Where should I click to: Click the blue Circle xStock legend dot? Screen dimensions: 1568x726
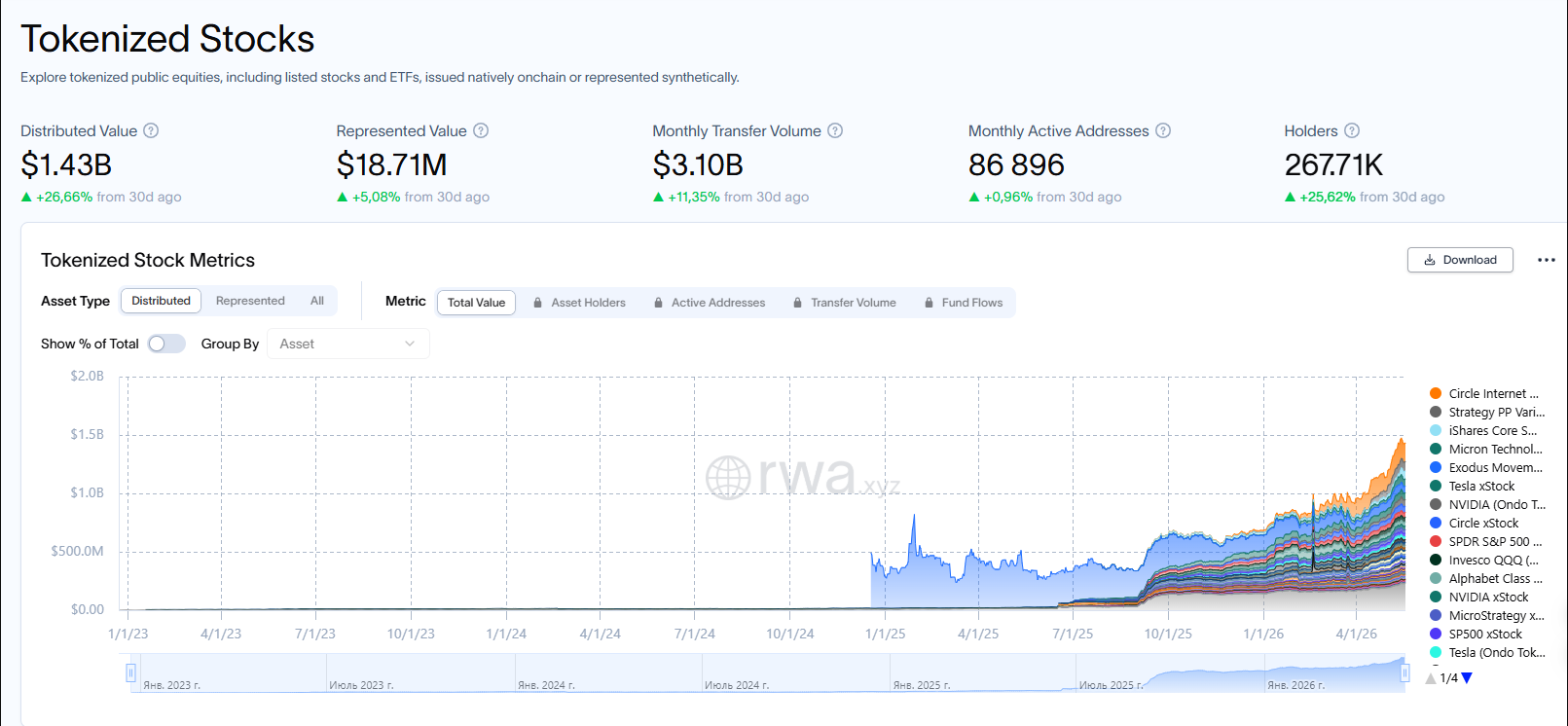[1436, 523]
